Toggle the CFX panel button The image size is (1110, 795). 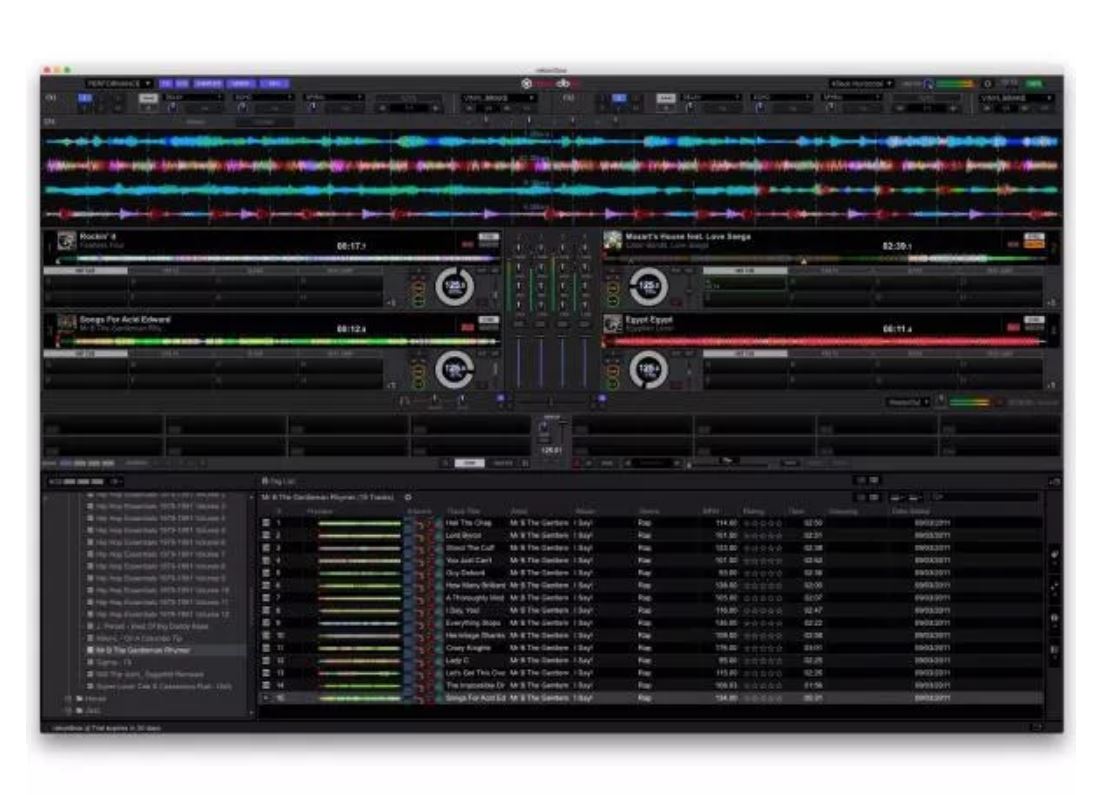pos(182,84)
